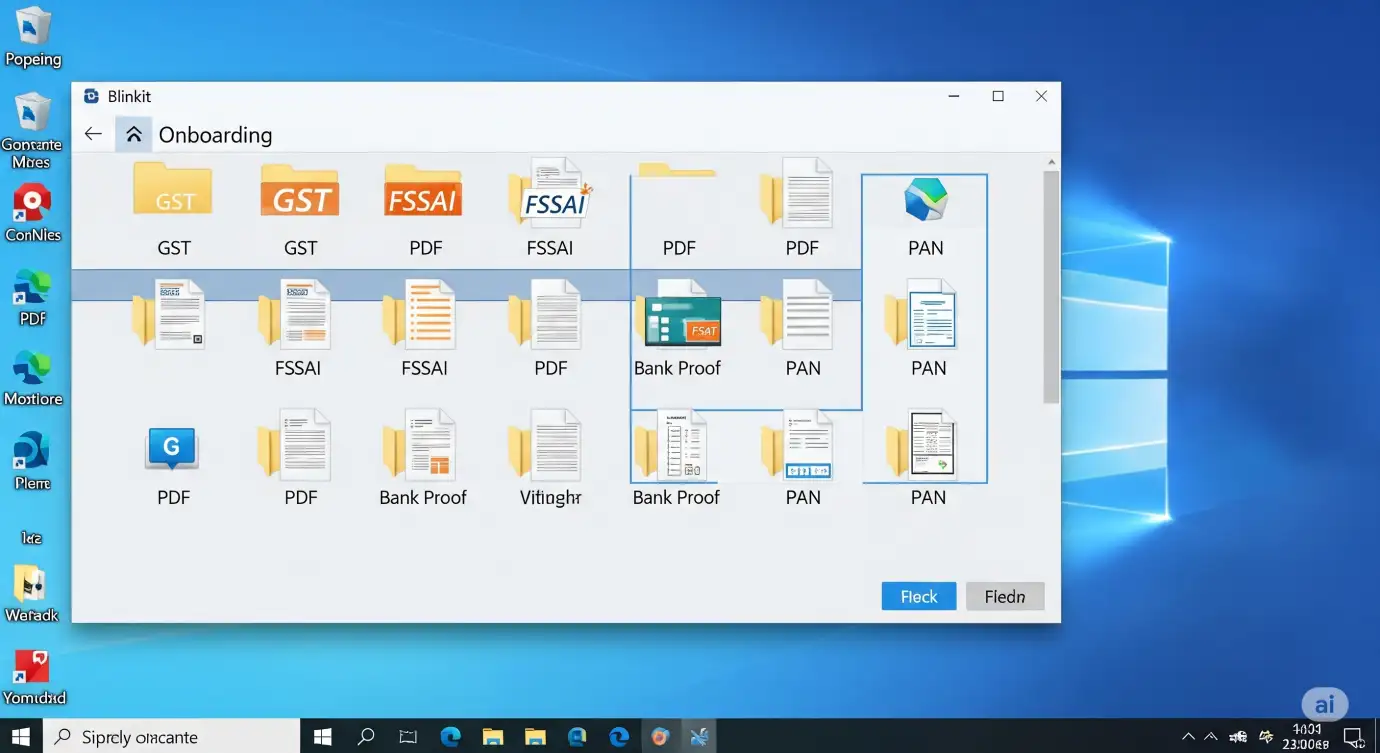Open Popeing recycle bin on desktop

coord(33,26)
